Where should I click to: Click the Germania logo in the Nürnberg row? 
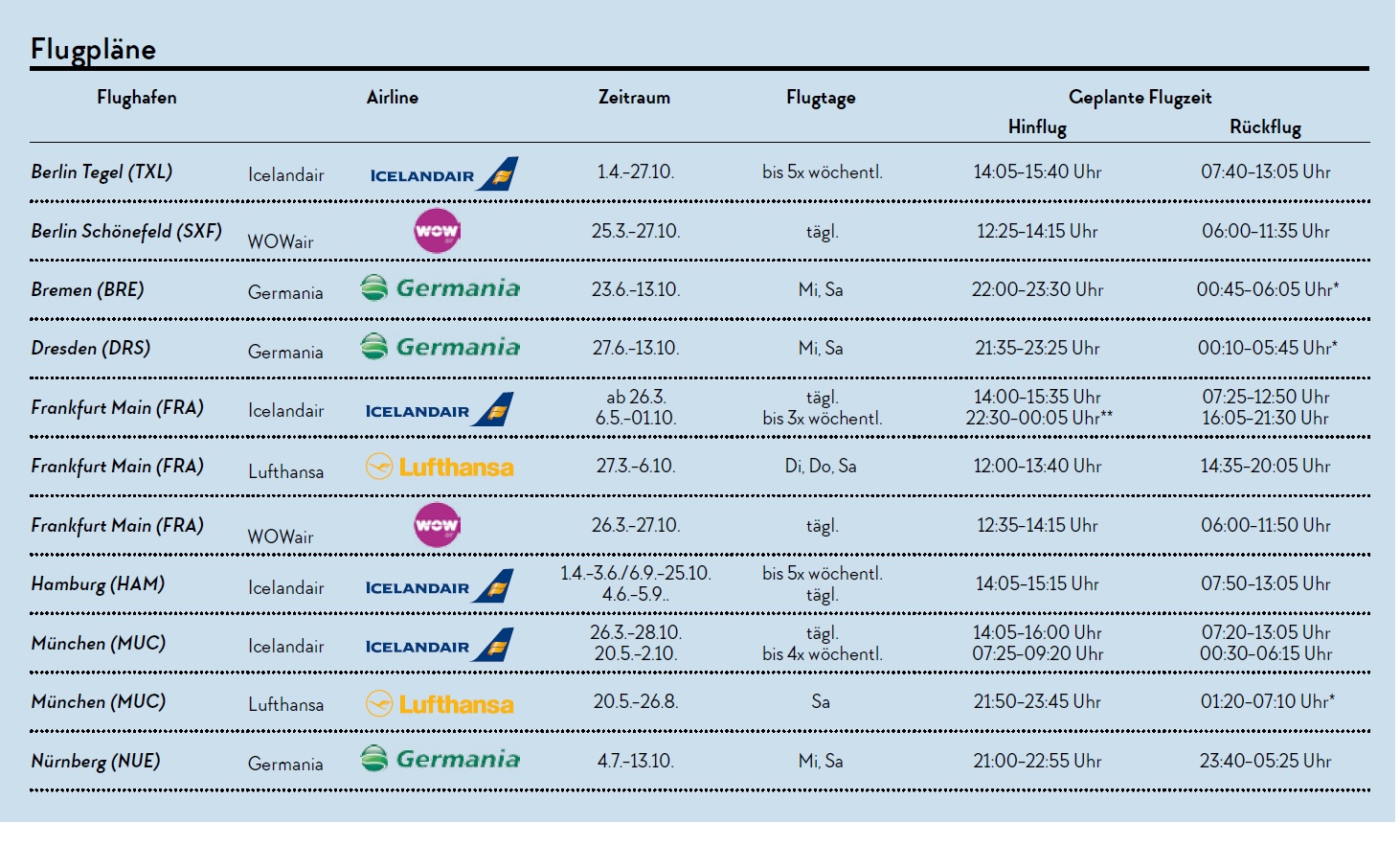(x=440, y=759)
